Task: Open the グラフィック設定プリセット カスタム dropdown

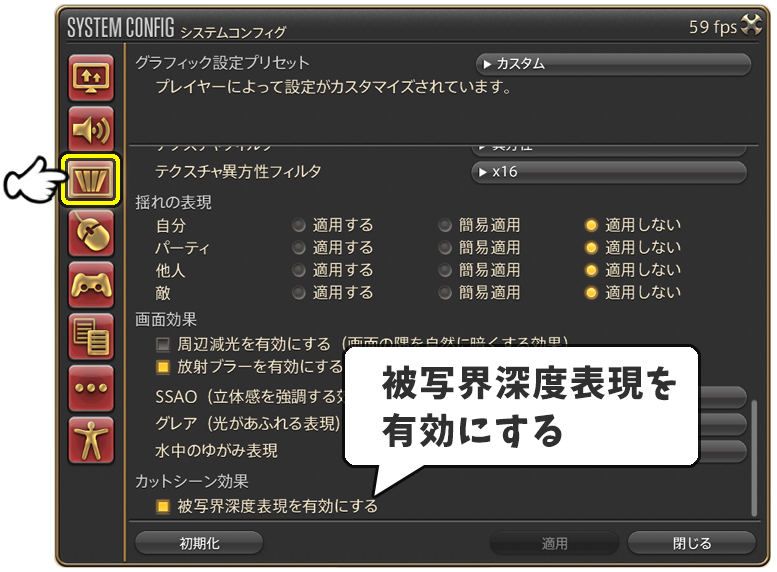Action: click(613, 64)
